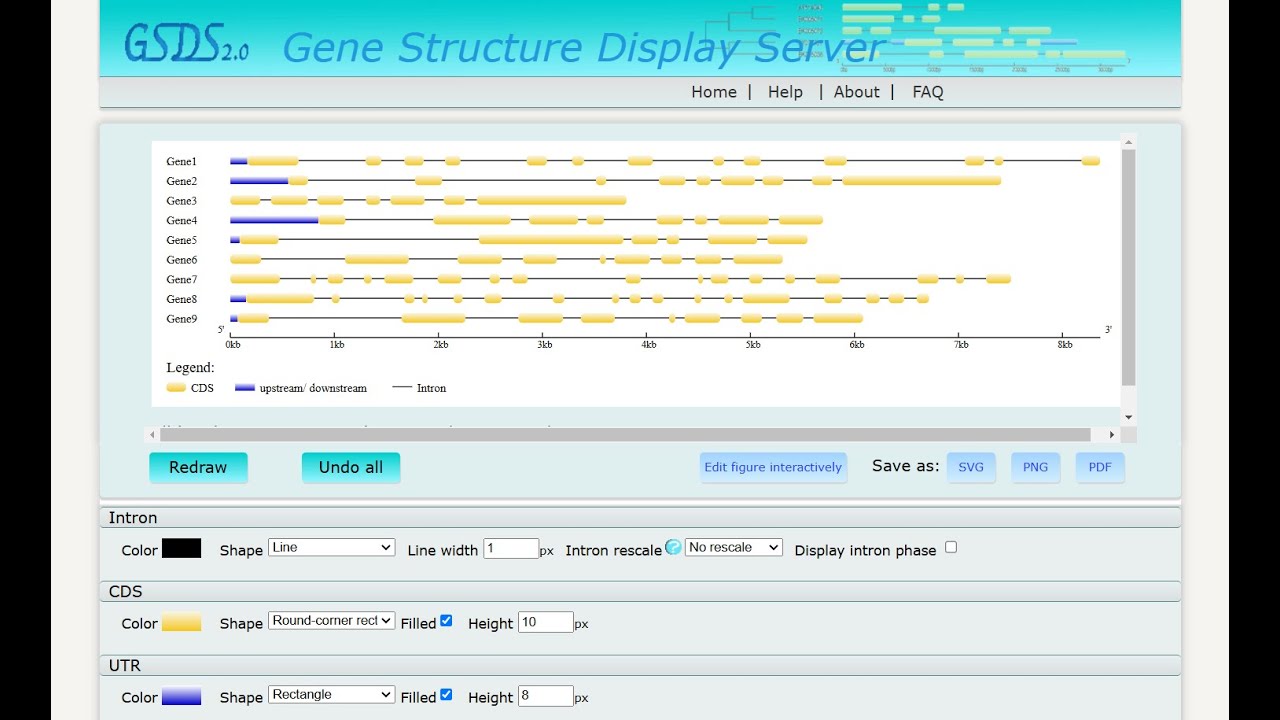Viewport: 1280px width, 720px height.
Task: Click the CDS legend marker
Action: pyautogui.click(x=176, y=388)
